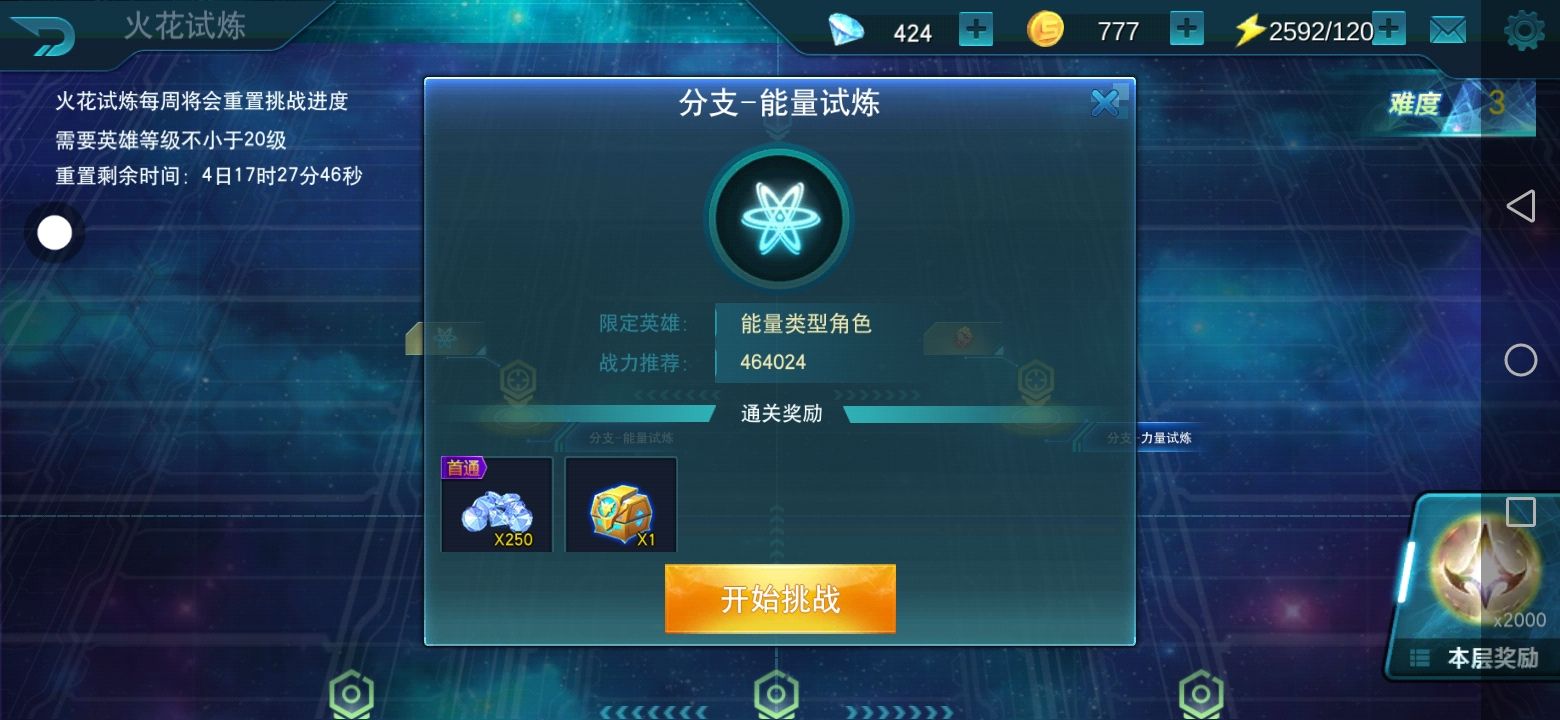
Task: View the treasure chest X1 reward
Action: tap(621, 504)
